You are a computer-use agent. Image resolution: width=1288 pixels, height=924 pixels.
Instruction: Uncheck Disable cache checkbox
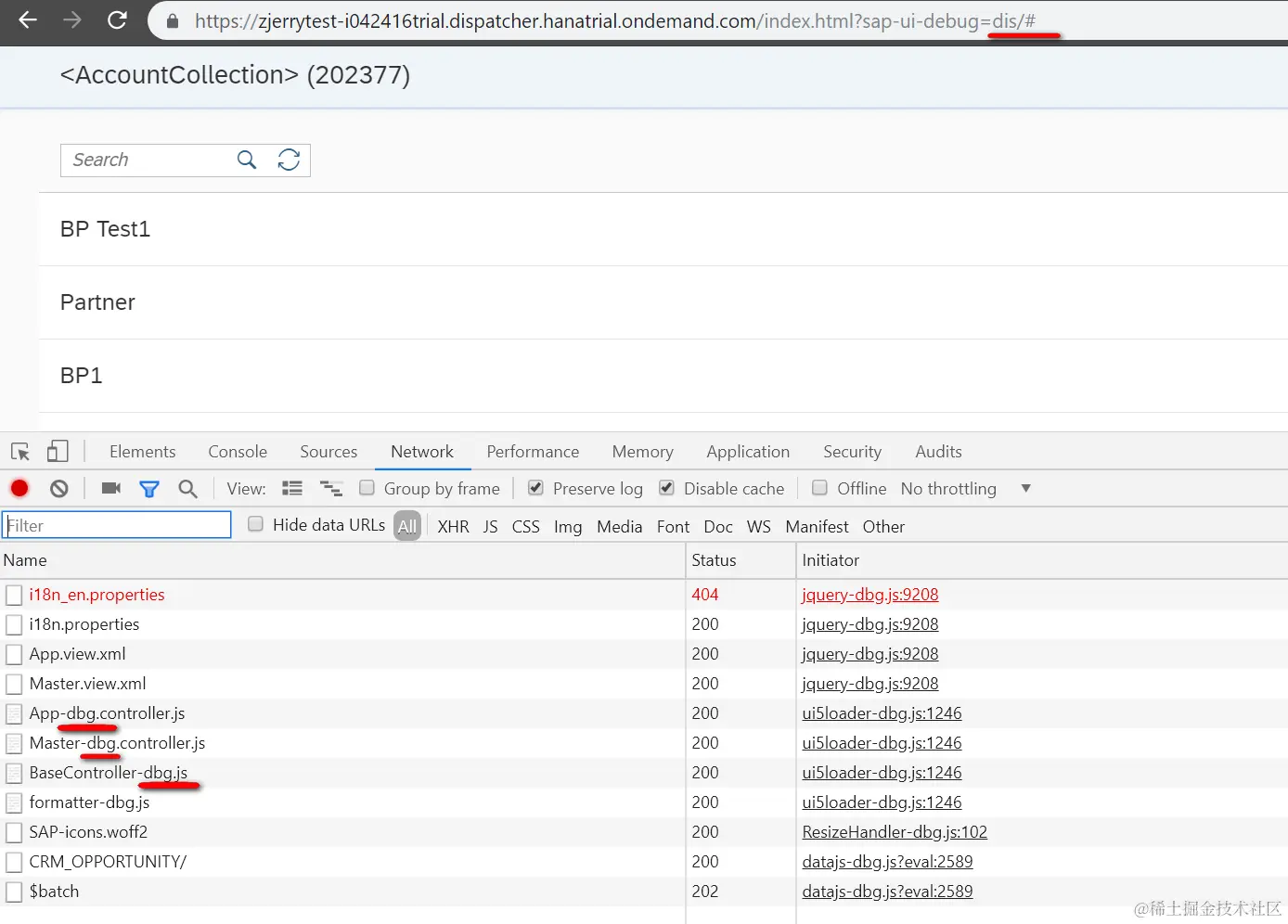pyautogui.click(x=666, y=487)
